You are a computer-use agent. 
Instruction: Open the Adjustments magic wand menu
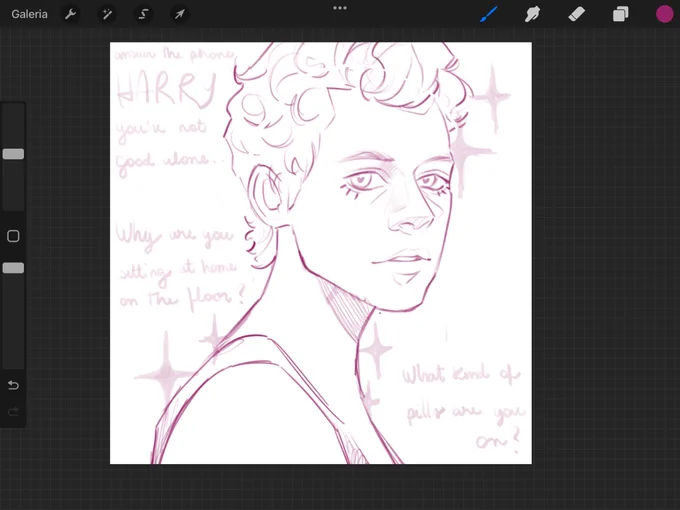(107, 14)
